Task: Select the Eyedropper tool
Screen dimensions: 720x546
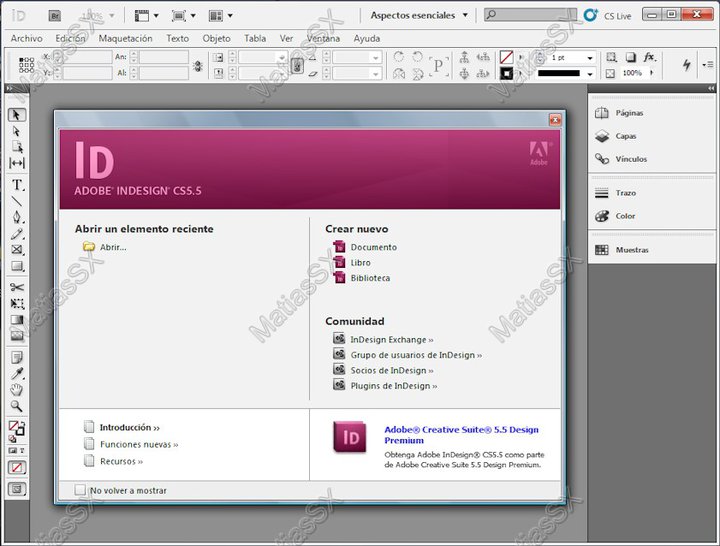Action: (17, 374)
